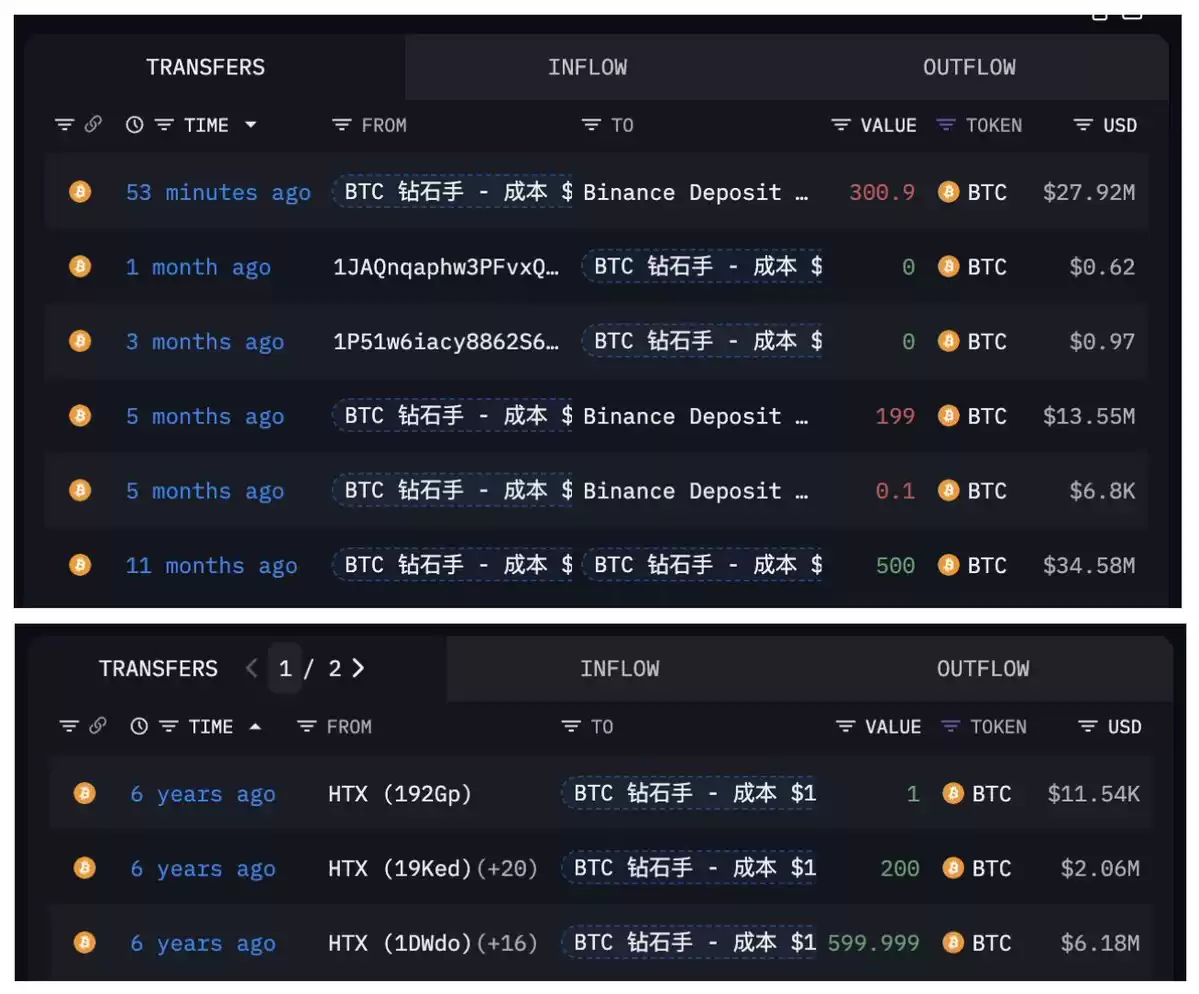Open the TO column filter icon in the upper panel
The image size is (1199, 994).
591,125
